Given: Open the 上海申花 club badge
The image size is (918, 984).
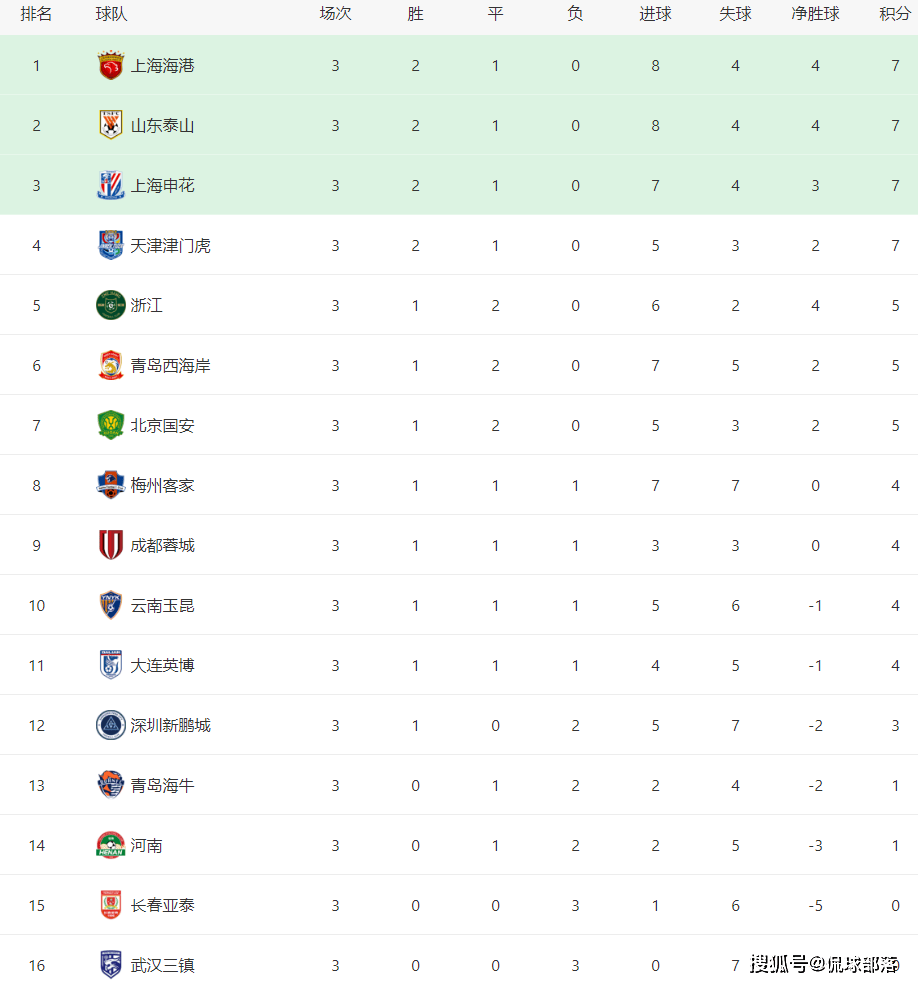Looking at the screenshot, I should tap(111, 185).
